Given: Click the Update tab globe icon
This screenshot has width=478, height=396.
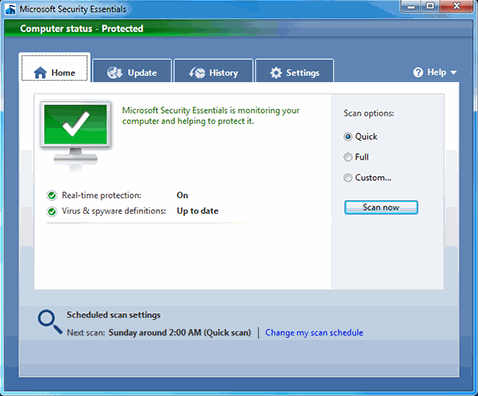Looking at the screenshot, I should point(115,72).
